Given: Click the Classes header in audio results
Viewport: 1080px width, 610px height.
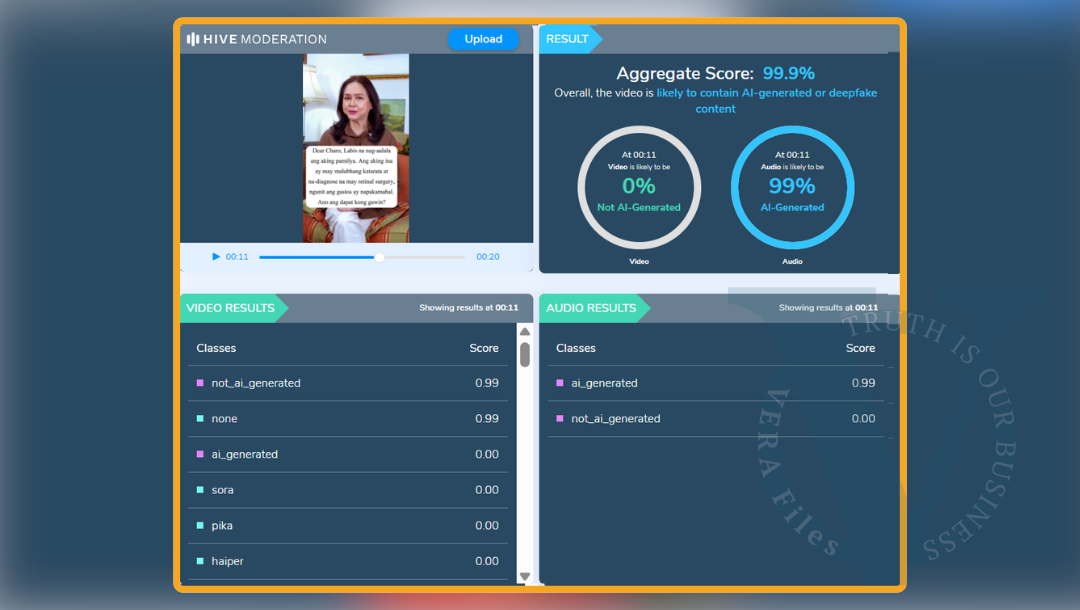Looking at the screenshot, I should click(x=576, y=348).
